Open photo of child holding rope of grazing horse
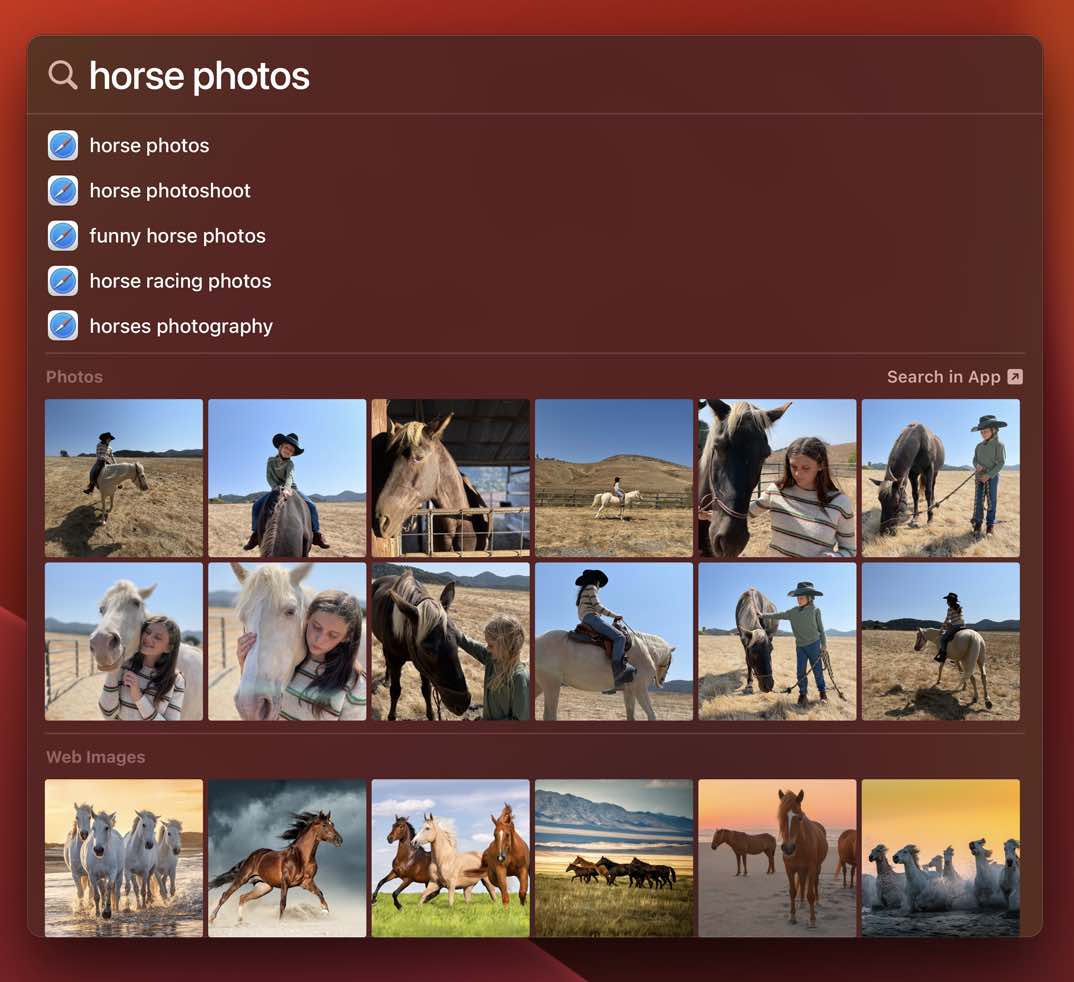Viewport: 1074px width, 982px height. tap(940, 478)
